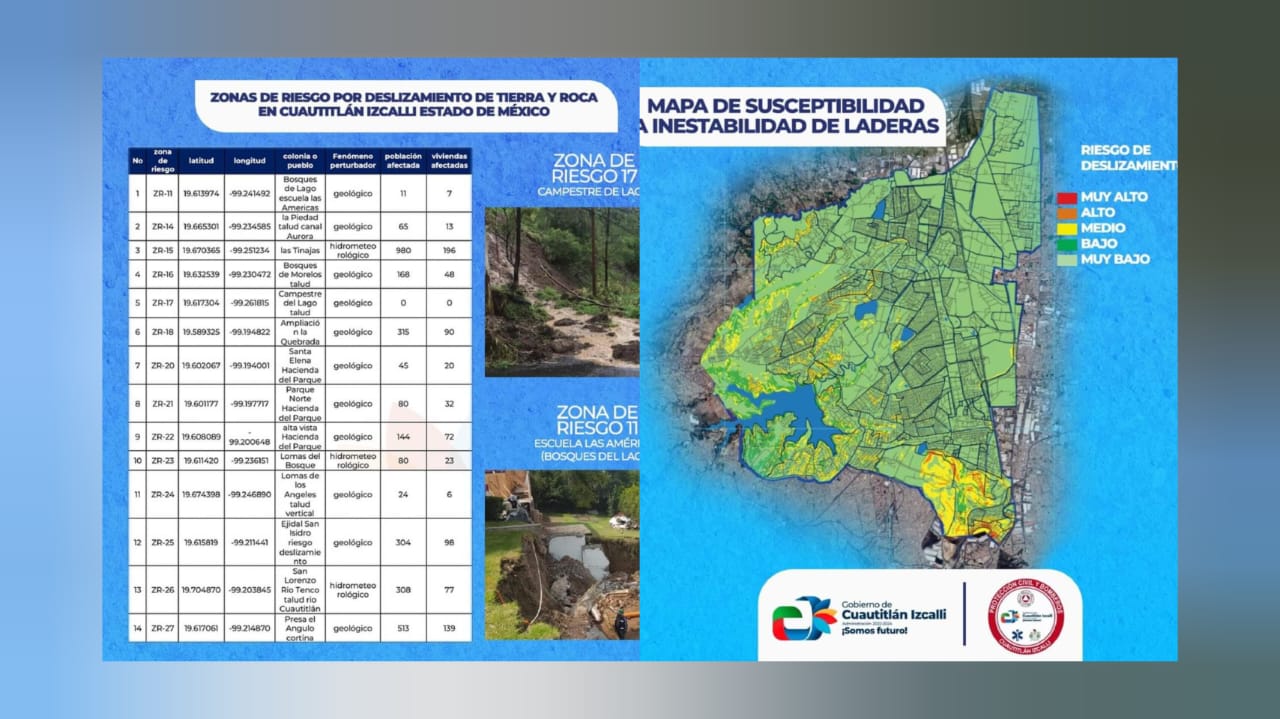Click the yellow MEDIO legend swatch

(x=1067, y=228)
